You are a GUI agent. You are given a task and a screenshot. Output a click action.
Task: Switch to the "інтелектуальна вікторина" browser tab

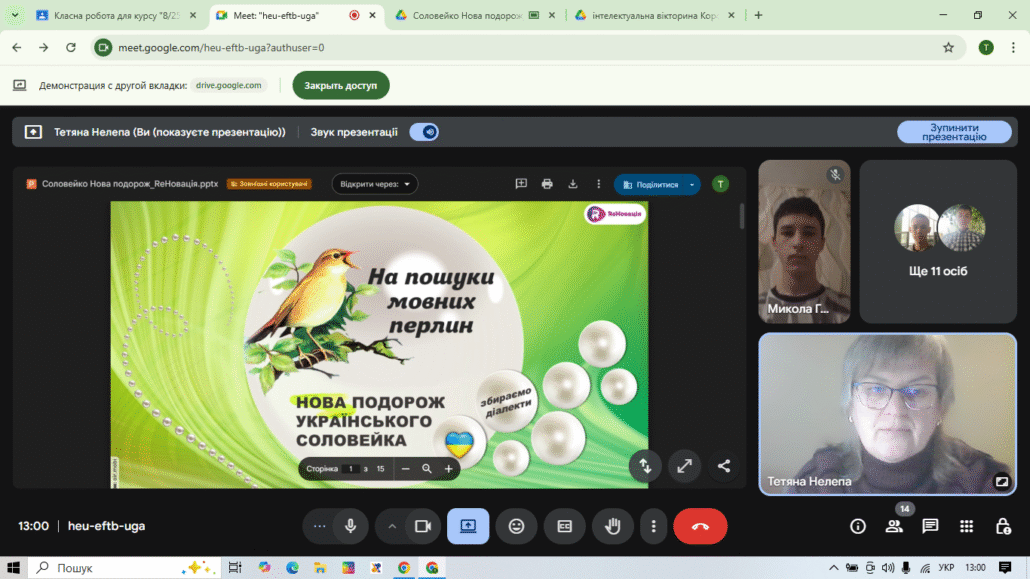[x=653, y=15]
